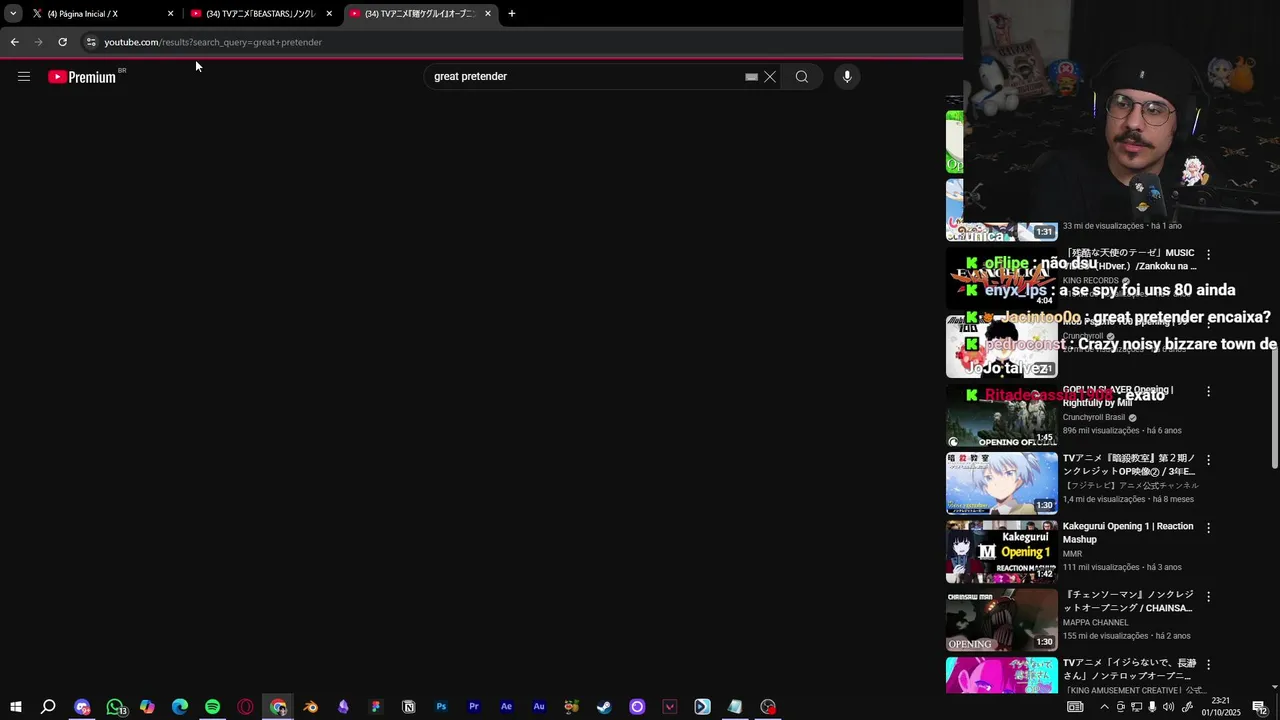Open Premiere Pro from the taskbar

coord(474,707)
